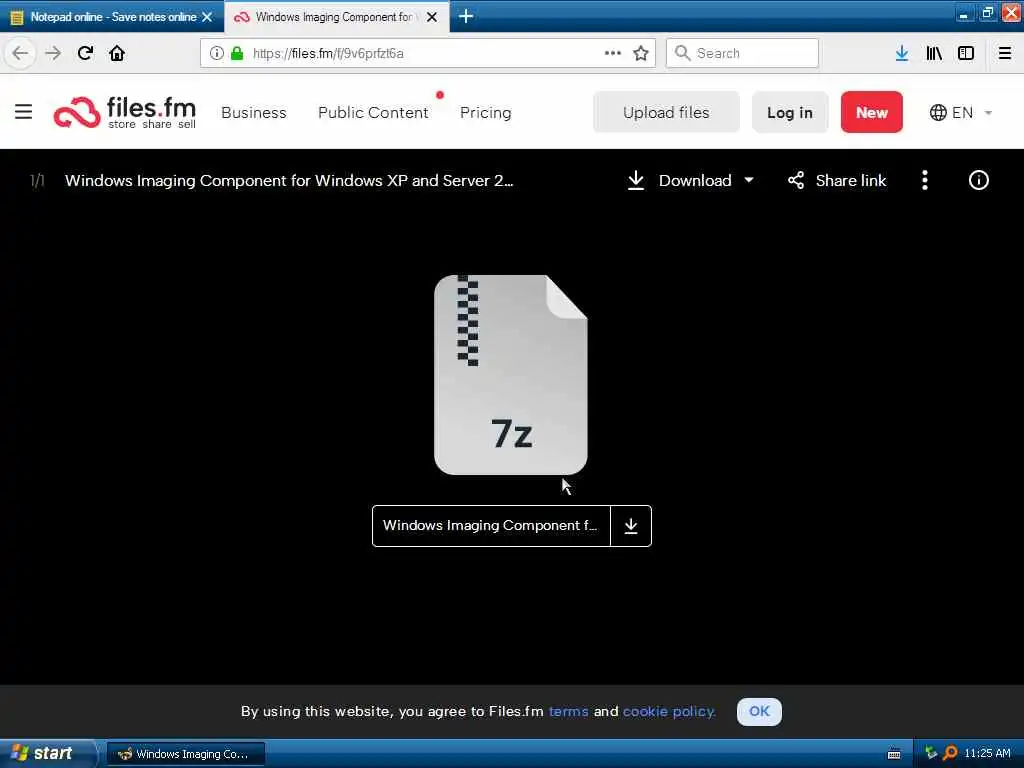Open the browser home page

(117, 53)
